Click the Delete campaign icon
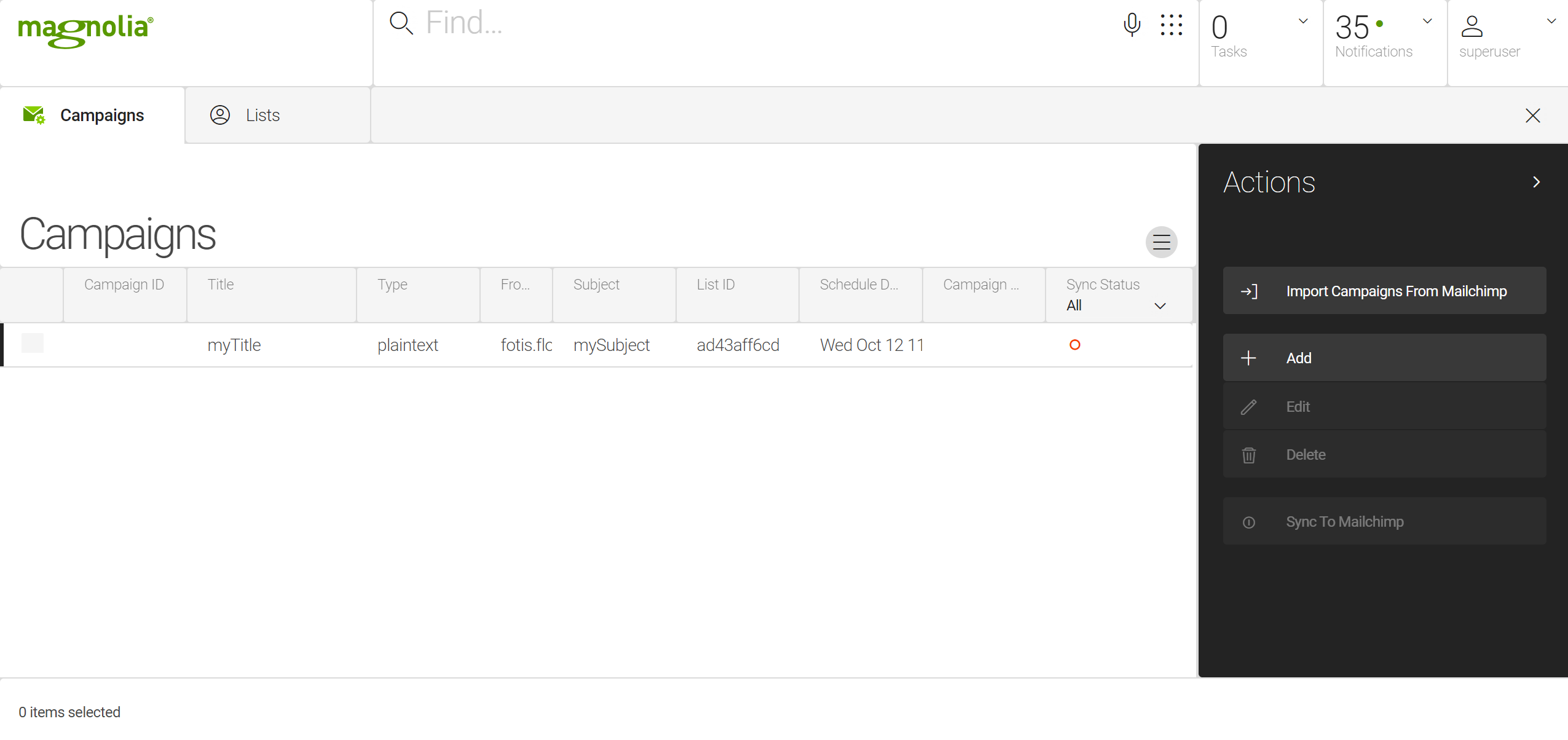This screenshot has height=740, width=1568. click(1250, 454)
